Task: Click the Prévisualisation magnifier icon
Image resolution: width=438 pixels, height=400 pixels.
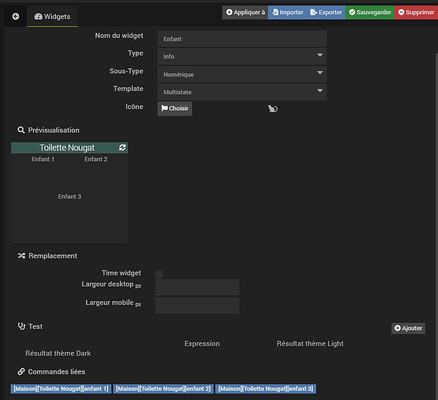Action: coord(21,130)
